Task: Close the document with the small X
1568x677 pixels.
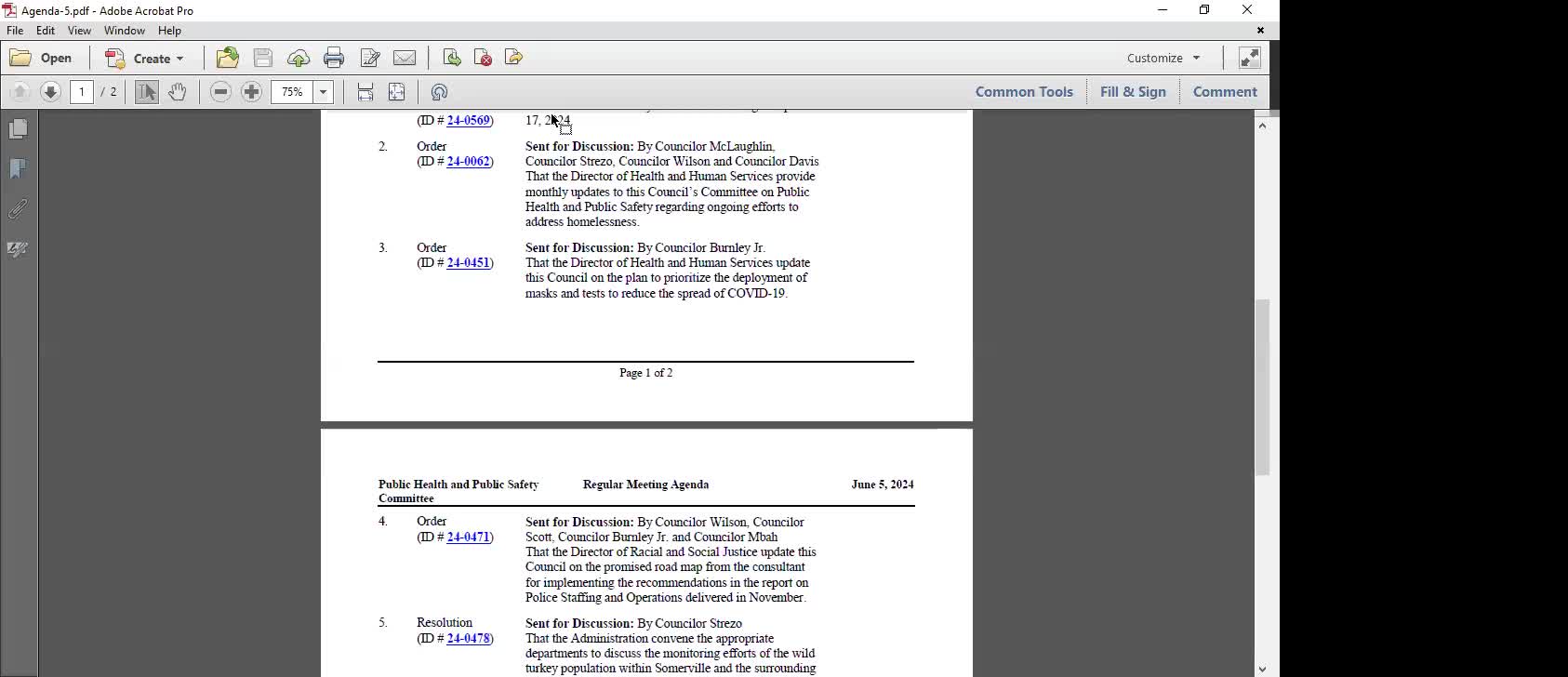Action: coord(1261,31)
